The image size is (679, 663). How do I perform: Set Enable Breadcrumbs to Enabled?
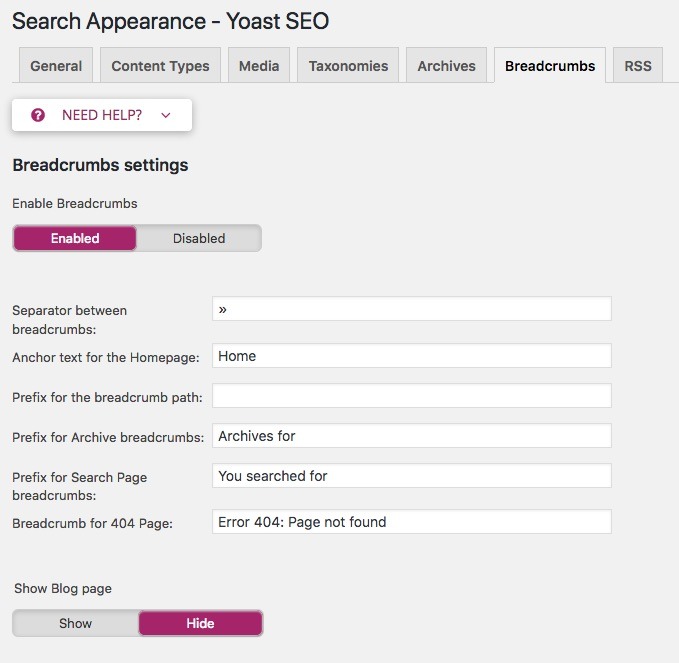(75, 238)
